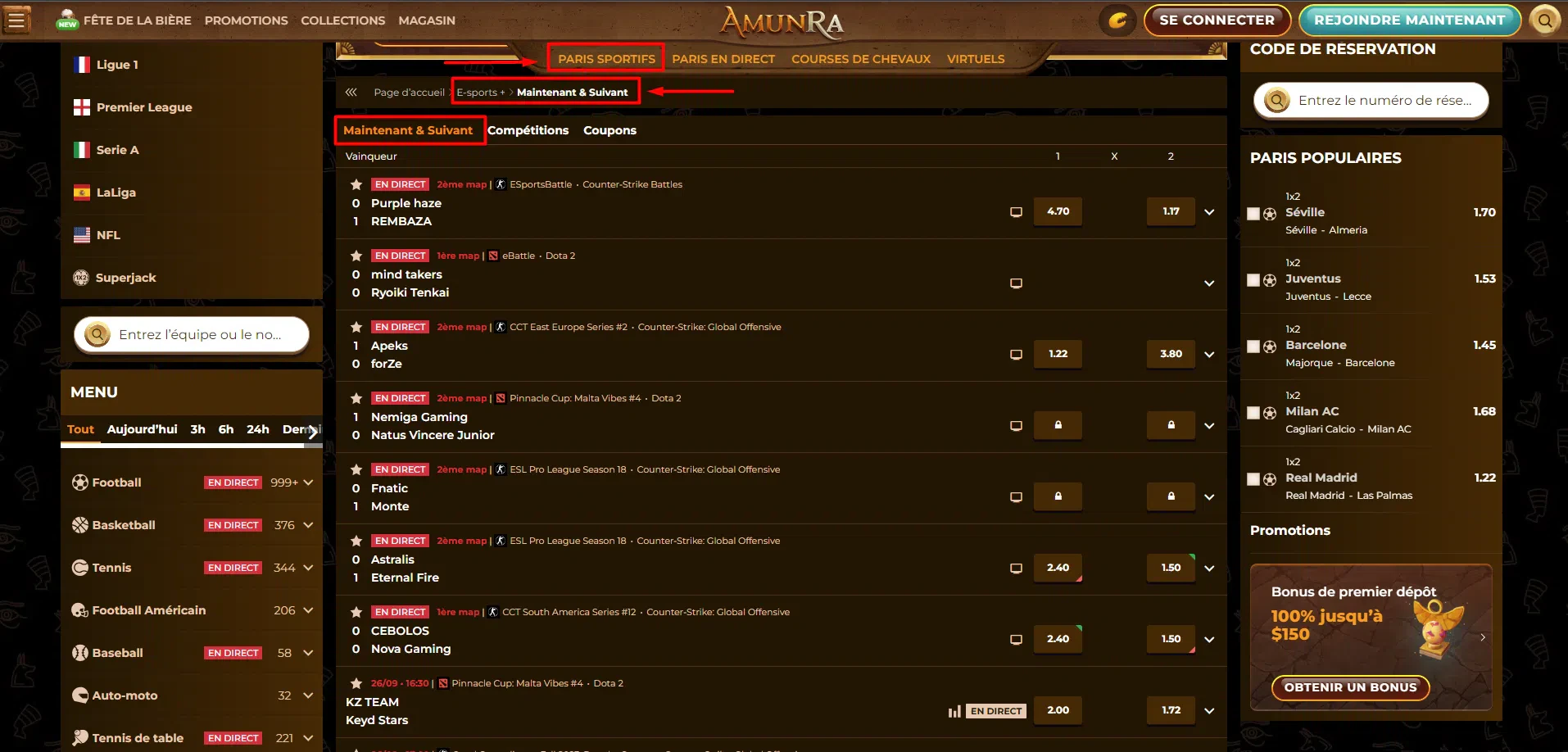Viewport: 1568px width, 752px height.
Task: Select the Coupons tab
Action: pos(610,130)
